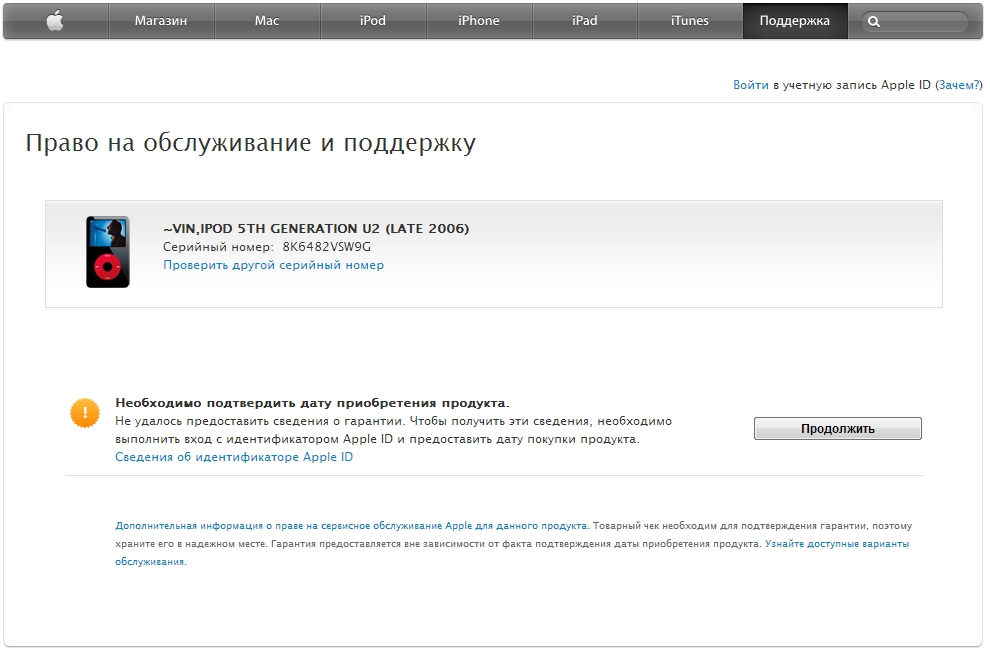Screen dimensions: 990x648
Task: Click Узнайте доступные варианты обслуживания link
Action: (512, 552)
